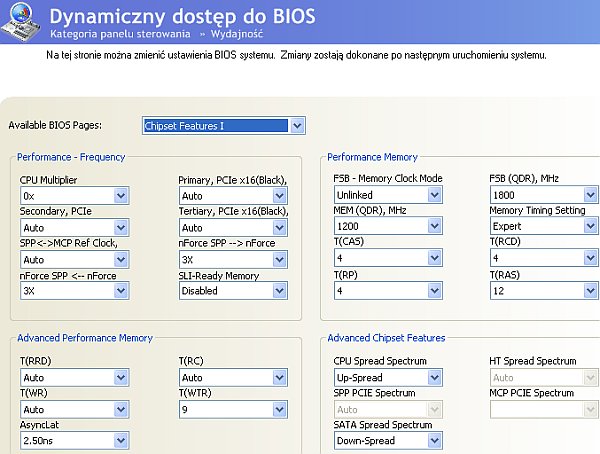The image size is (600, 454).
Task: Expand the T(RAS) value dropdown
Action: [x=590, y=290]
